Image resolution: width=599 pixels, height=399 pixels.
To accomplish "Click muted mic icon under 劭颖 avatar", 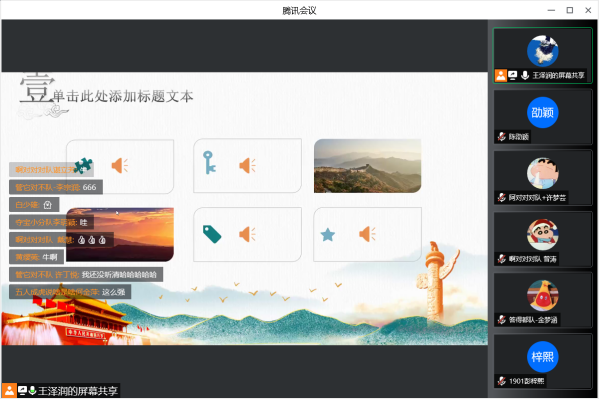I will [502, 136].
